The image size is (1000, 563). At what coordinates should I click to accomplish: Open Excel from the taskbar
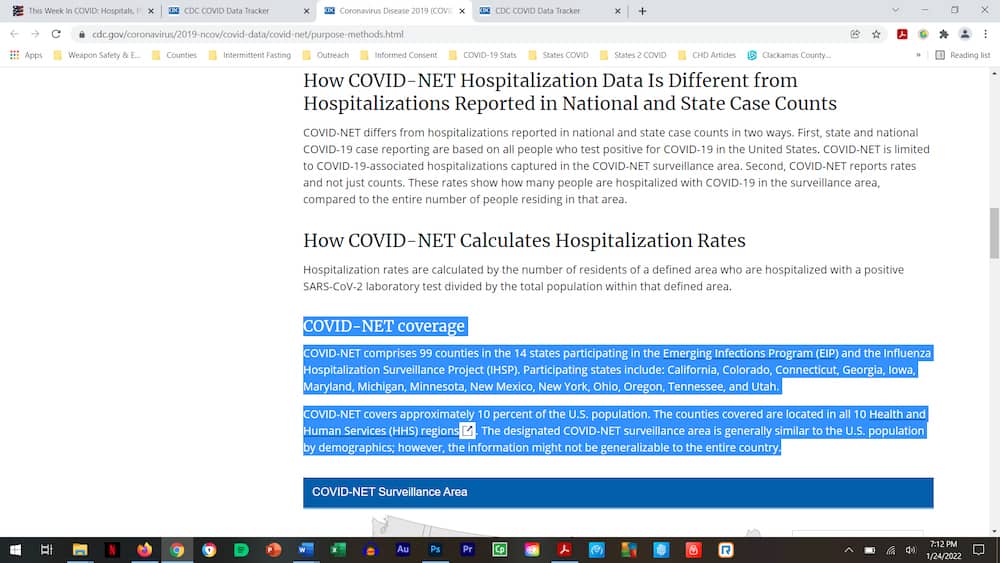pos(338,550)
